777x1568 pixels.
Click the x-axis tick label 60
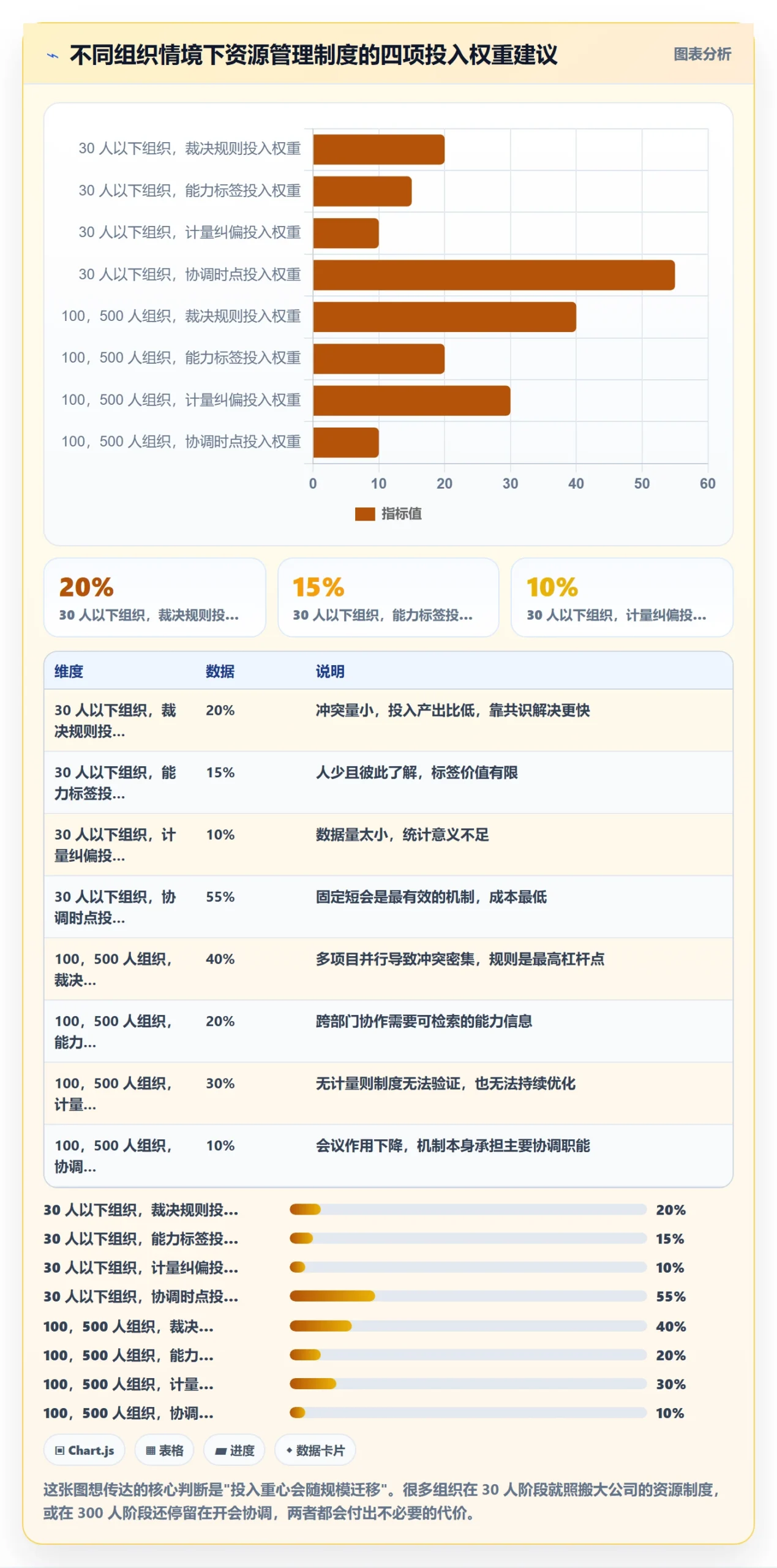[707, 483]
